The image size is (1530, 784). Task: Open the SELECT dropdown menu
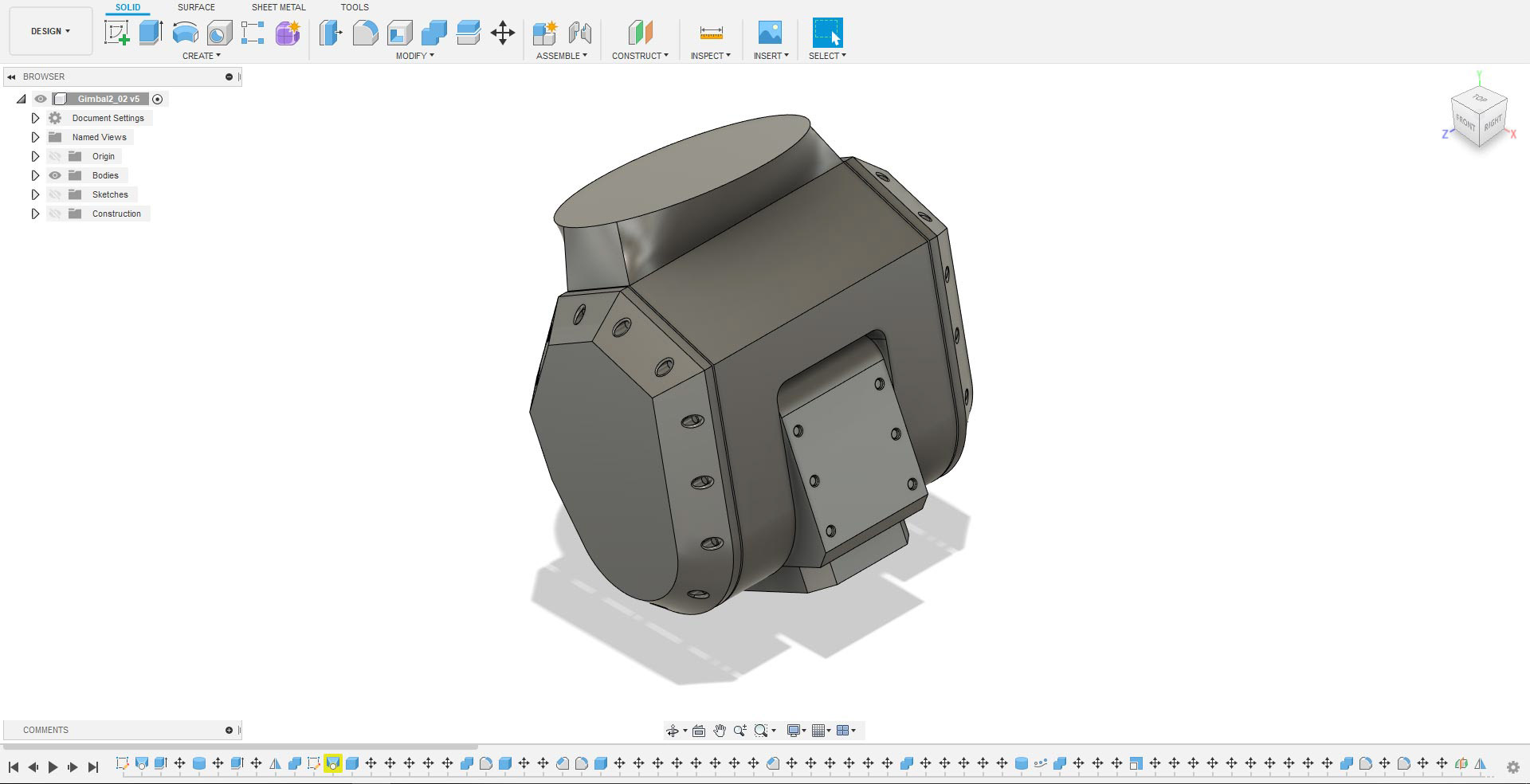pos(827,56)
